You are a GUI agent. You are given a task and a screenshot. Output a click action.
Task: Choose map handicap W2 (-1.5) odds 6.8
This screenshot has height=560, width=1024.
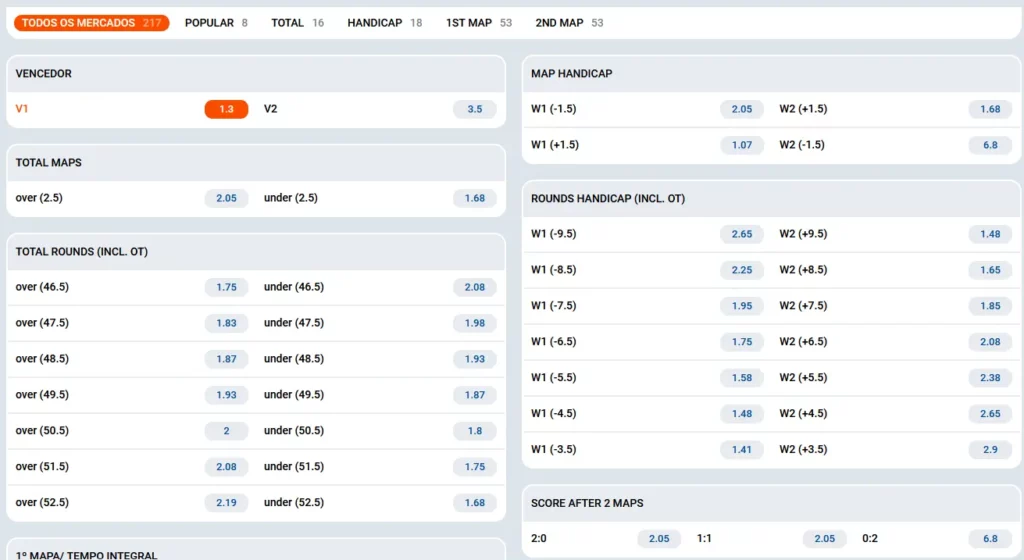(990, 145)
